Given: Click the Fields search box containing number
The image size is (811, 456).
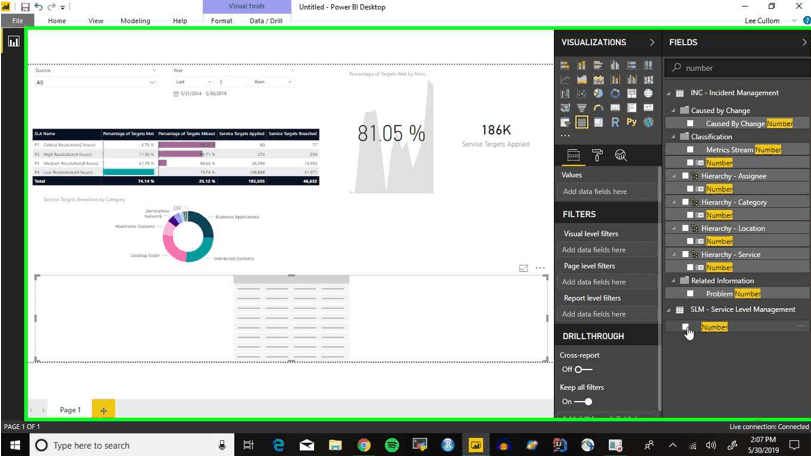Looking at the screenshot, I should [738, 68].
